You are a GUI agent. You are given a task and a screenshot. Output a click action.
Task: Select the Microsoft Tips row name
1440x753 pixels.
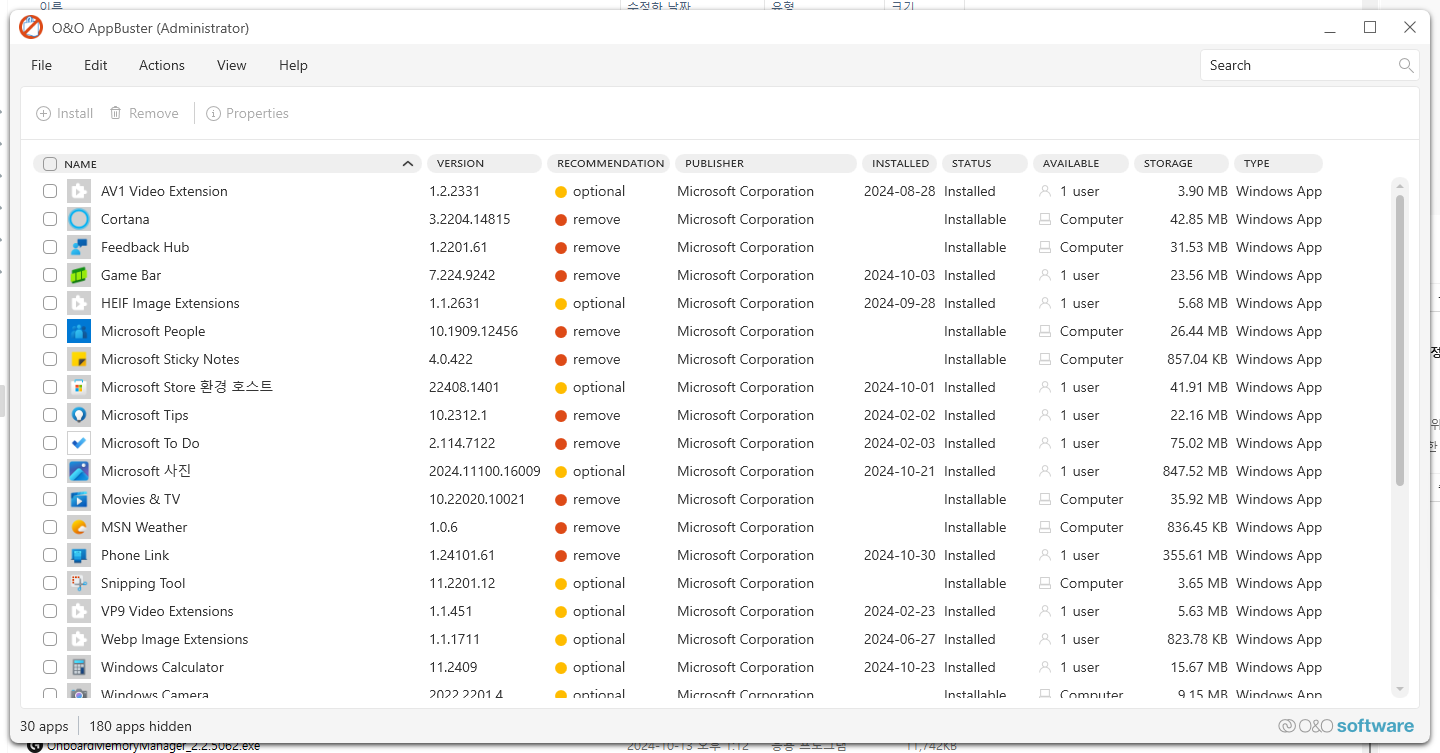coord(145,415)
